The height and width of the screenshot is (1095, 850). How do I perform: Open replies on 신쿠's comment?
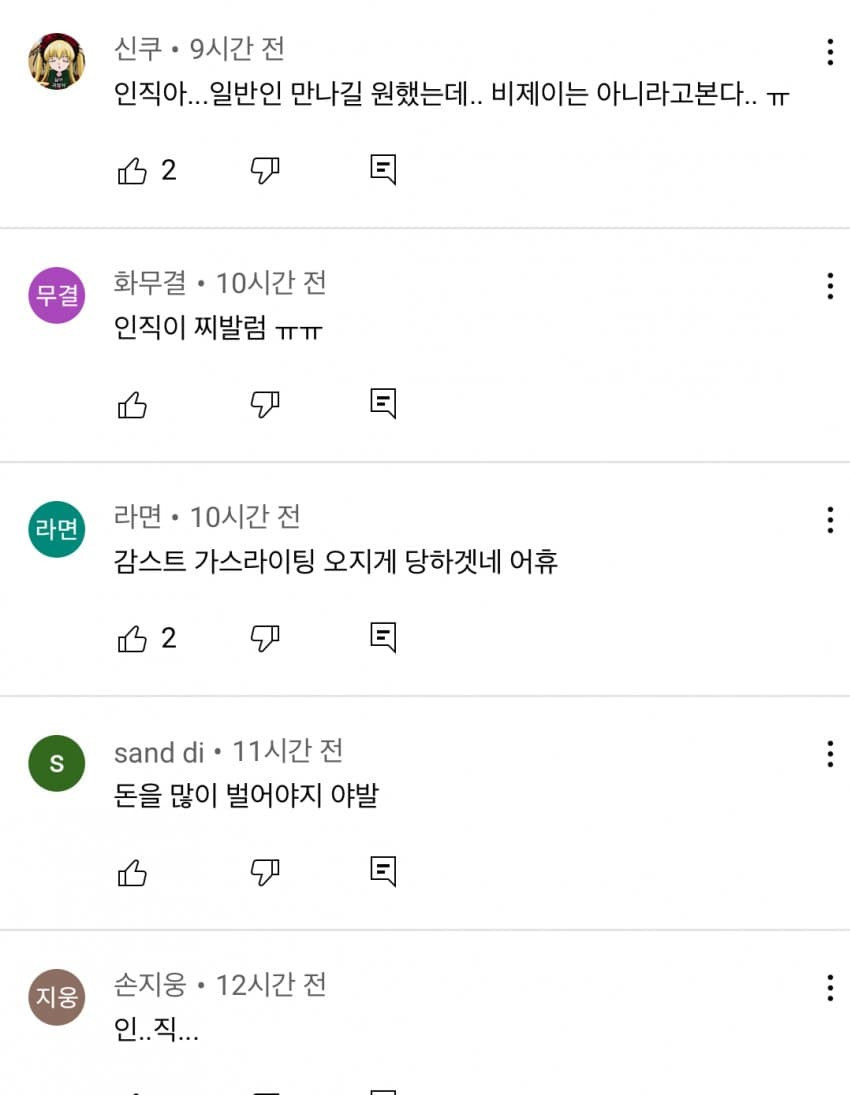pos(383,169)
